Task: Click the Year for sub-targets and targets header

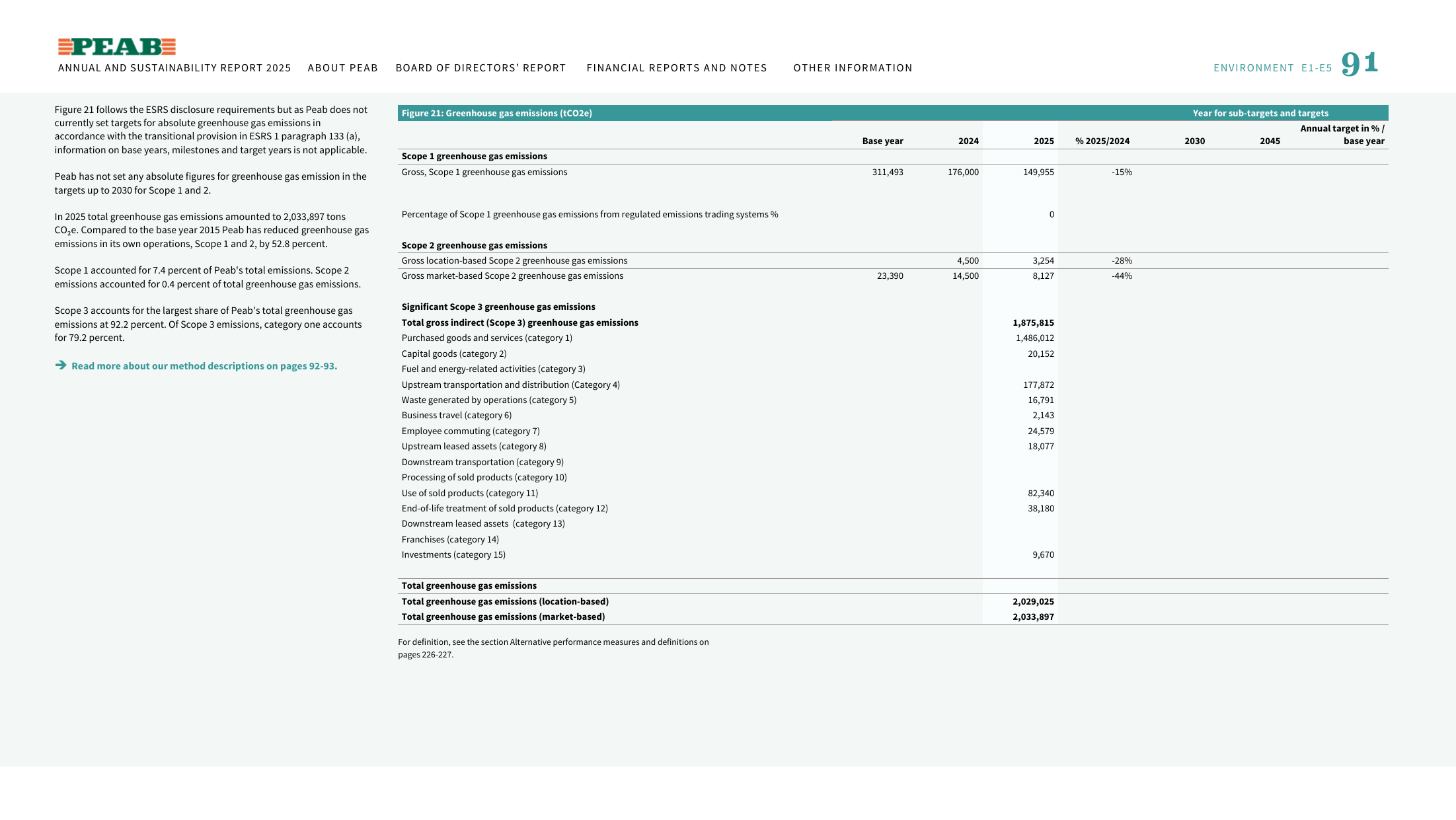Action: pyautogui.click(x=1260, y=113)
